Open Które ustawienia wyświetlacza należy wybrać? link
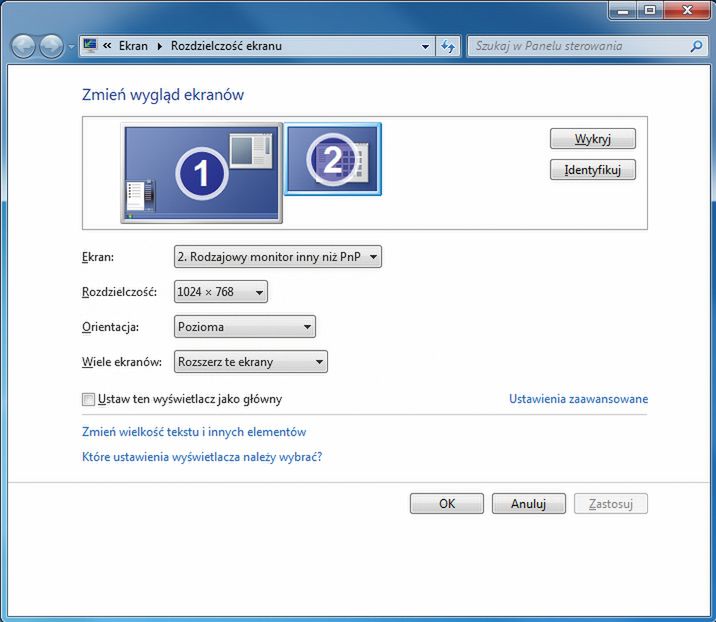716x622 pixels. tap(202, 457)
